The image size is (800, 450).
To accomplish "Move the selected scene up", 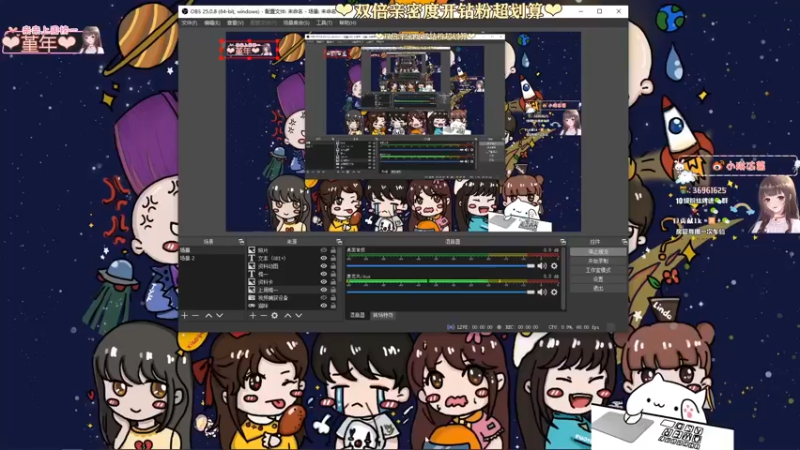I will coord(208,316).
